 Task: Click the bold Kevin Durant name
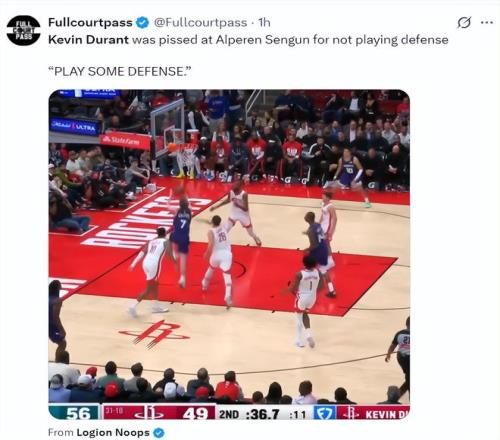pyautogui.click(x=88, y=40)
